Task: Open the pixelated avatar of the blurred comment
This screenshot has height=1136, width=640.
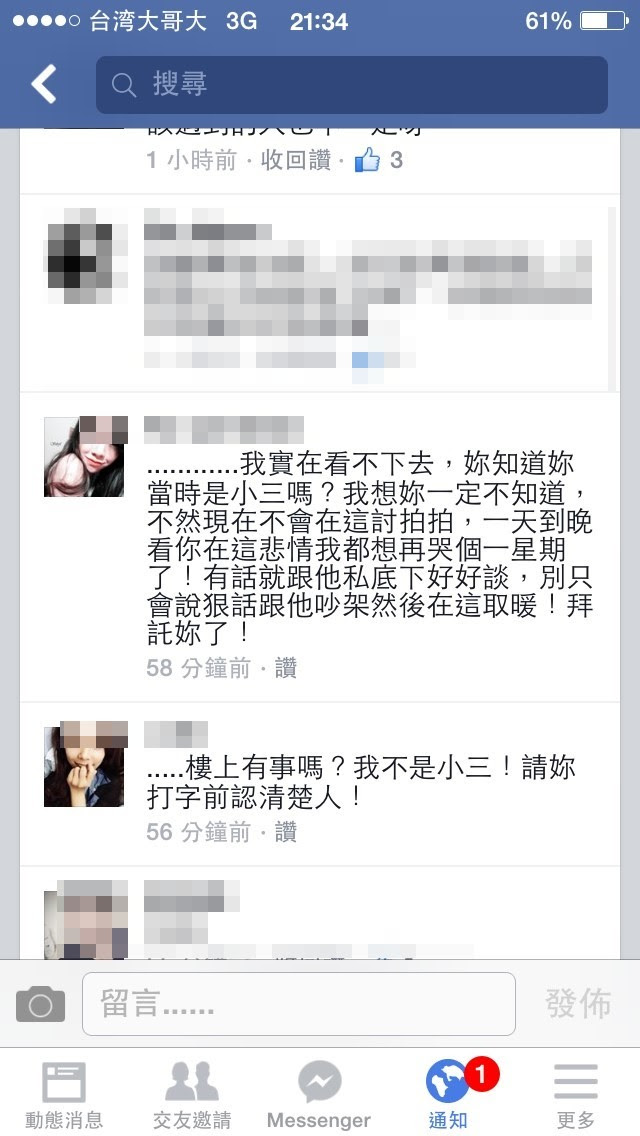Action: [x=86, y=255]
